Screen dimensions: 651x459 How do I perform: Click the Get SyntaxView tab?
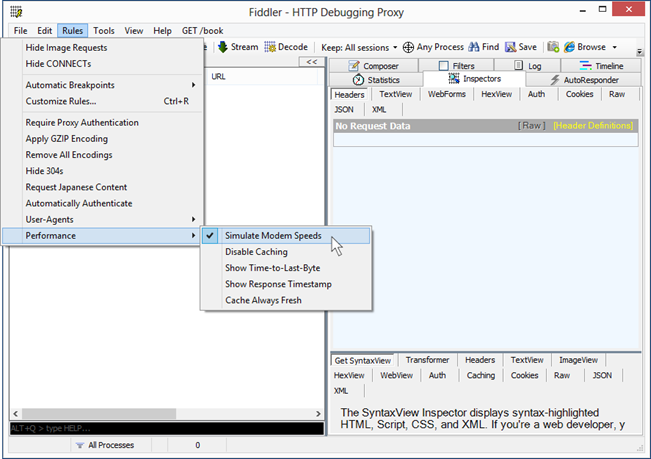pyautogui.click(x=363, y=360)
